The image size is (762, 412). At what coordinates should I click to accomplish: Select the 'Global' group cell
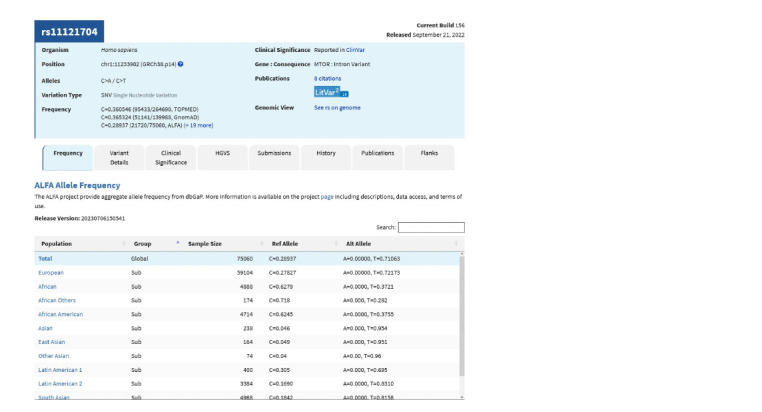139,259
